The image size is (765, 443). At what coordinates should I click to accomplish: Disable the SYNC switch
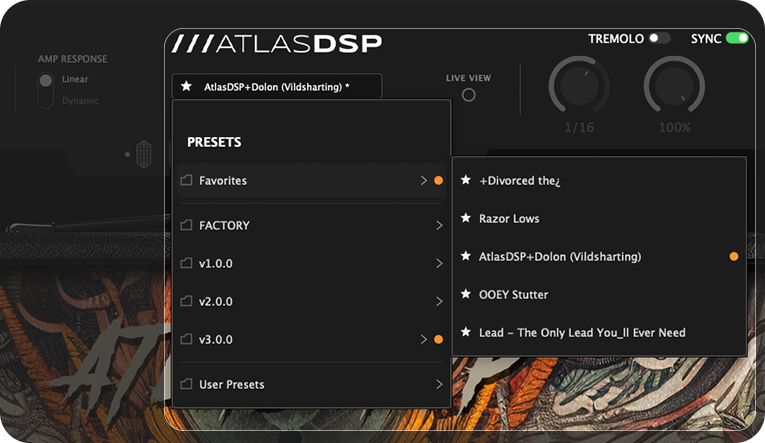[737, 38]
